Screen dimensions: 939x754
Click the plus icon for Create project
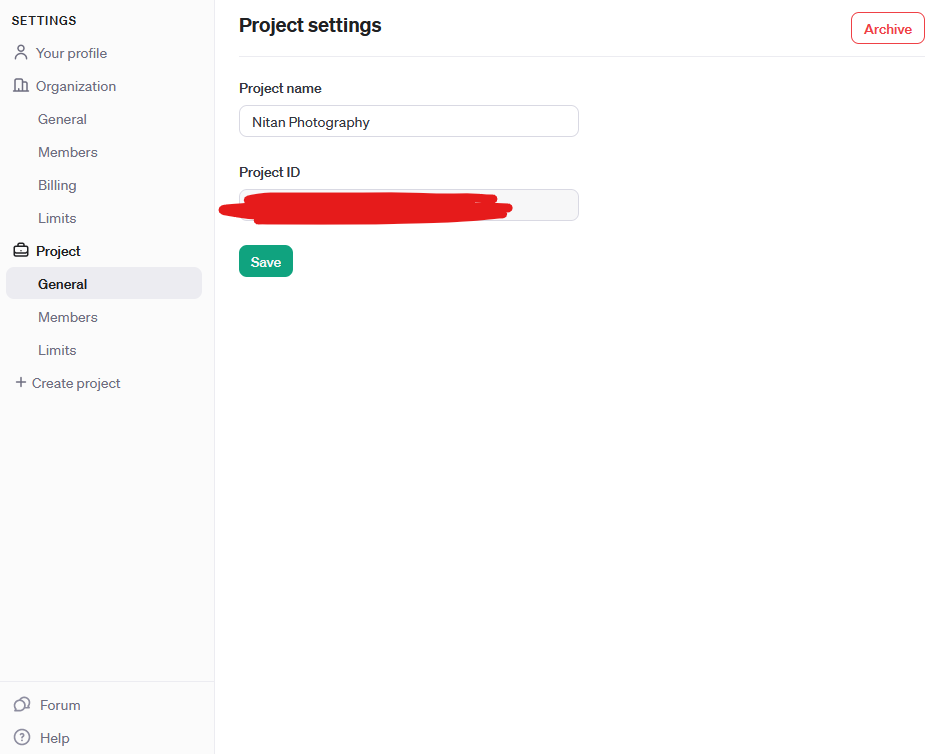click(20, 383)
